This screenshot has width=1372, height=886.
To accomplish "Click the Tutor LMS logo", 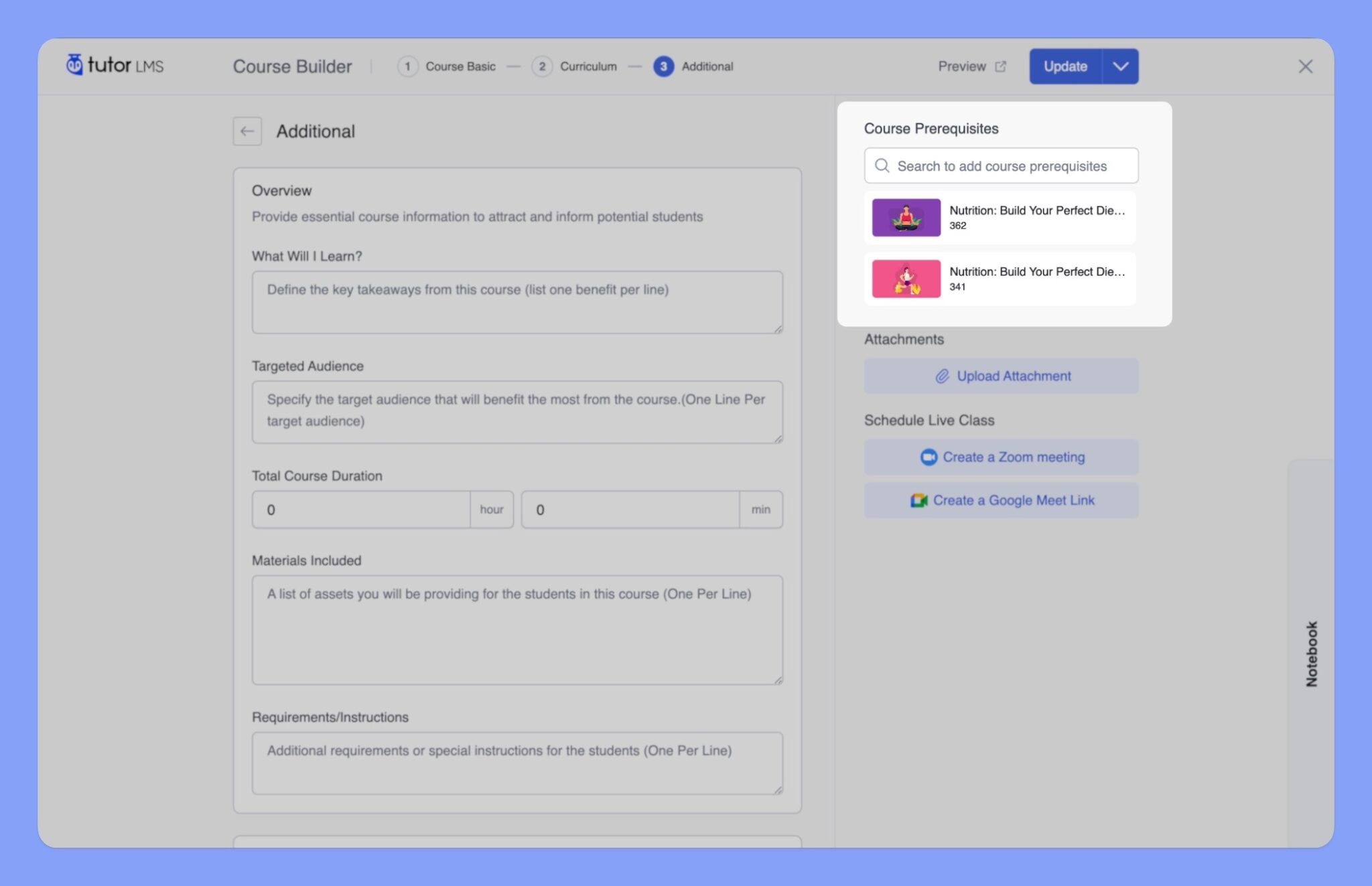I will [114, 65].
